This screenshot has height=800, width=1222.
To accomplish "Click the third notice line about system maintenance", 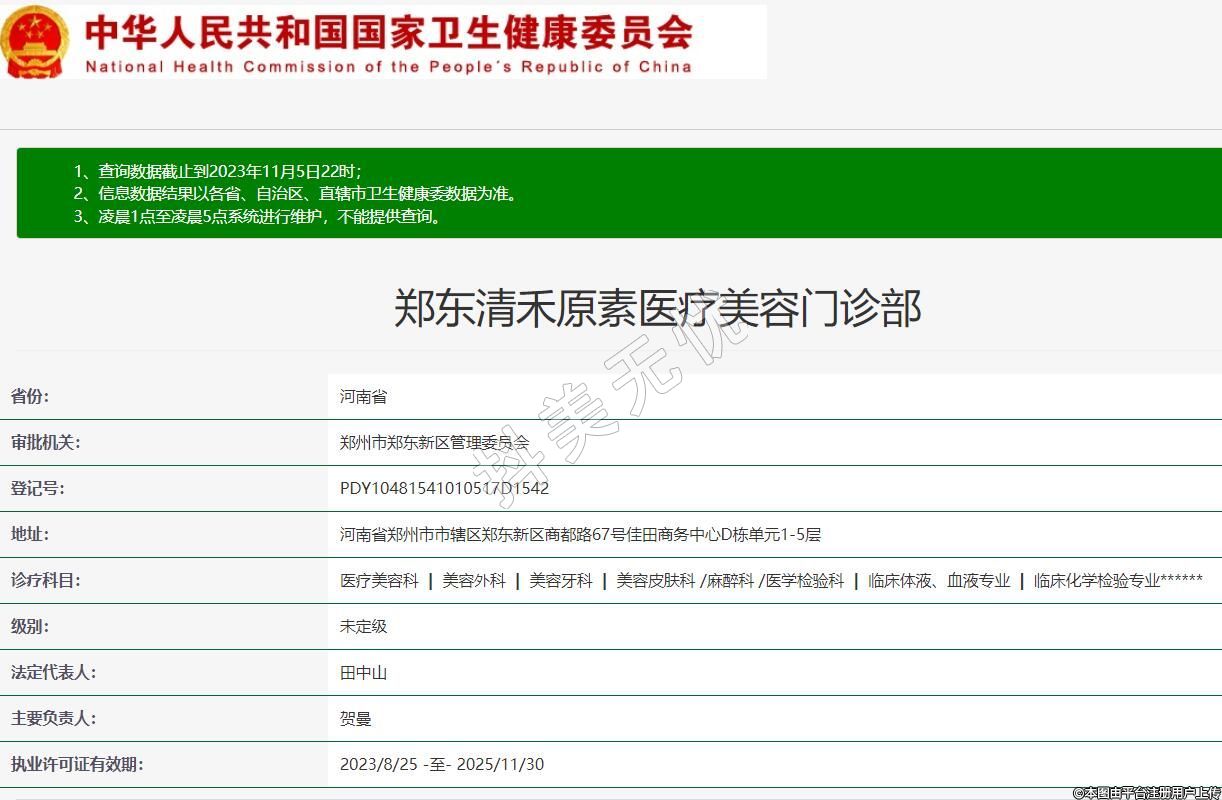I will [257, 216].
